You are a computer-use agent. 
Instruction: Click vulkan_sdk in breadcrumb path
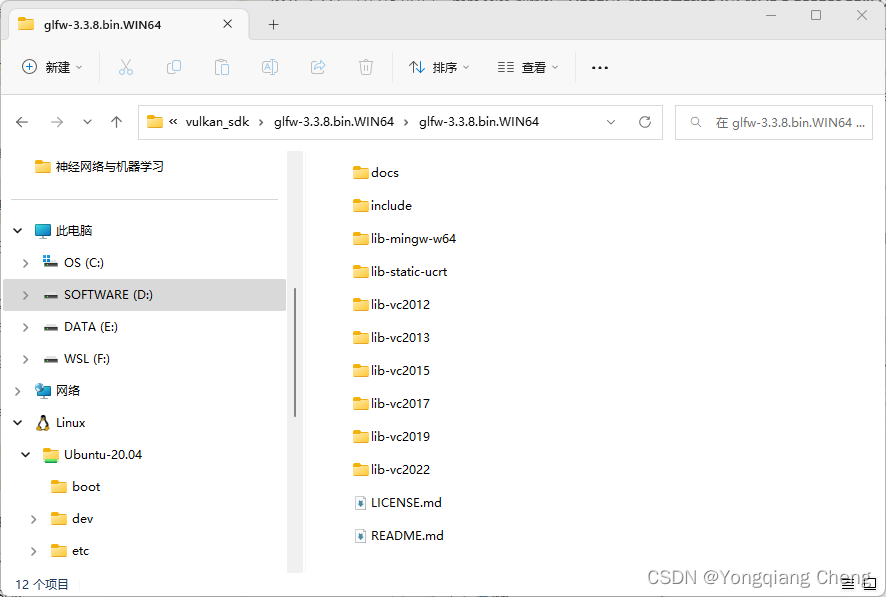[217, 122]
